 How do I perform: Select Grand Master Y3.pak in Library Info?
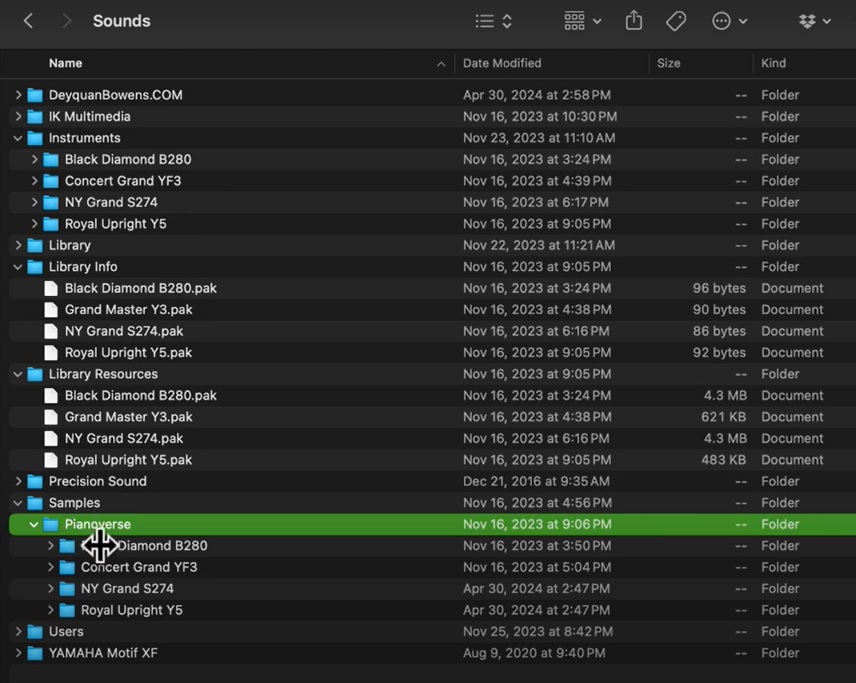click(128, 310)
